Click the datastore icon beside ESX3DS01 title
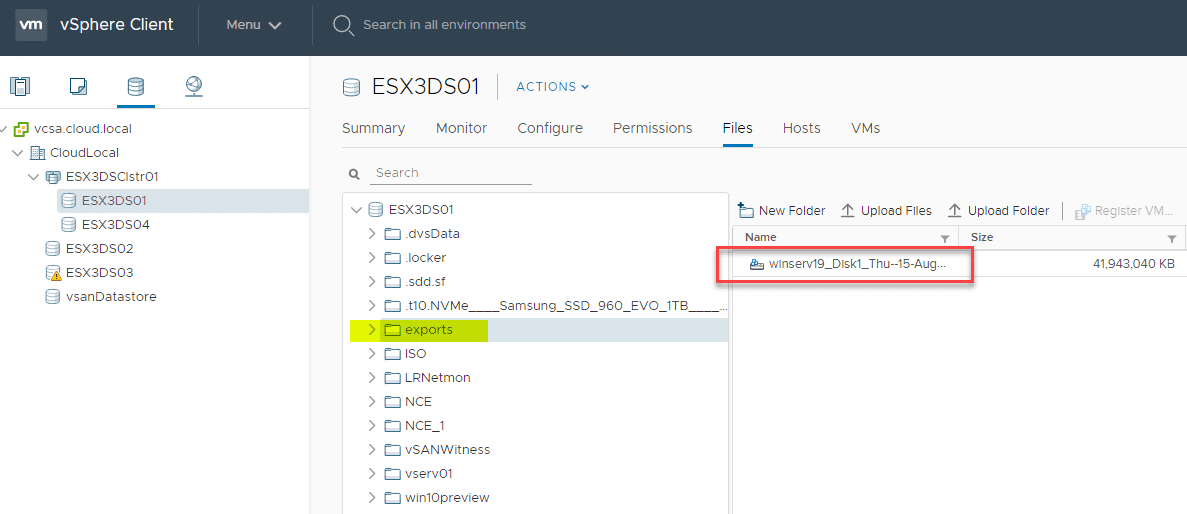This screenshot has height=514, width=1187. point(351,87)
